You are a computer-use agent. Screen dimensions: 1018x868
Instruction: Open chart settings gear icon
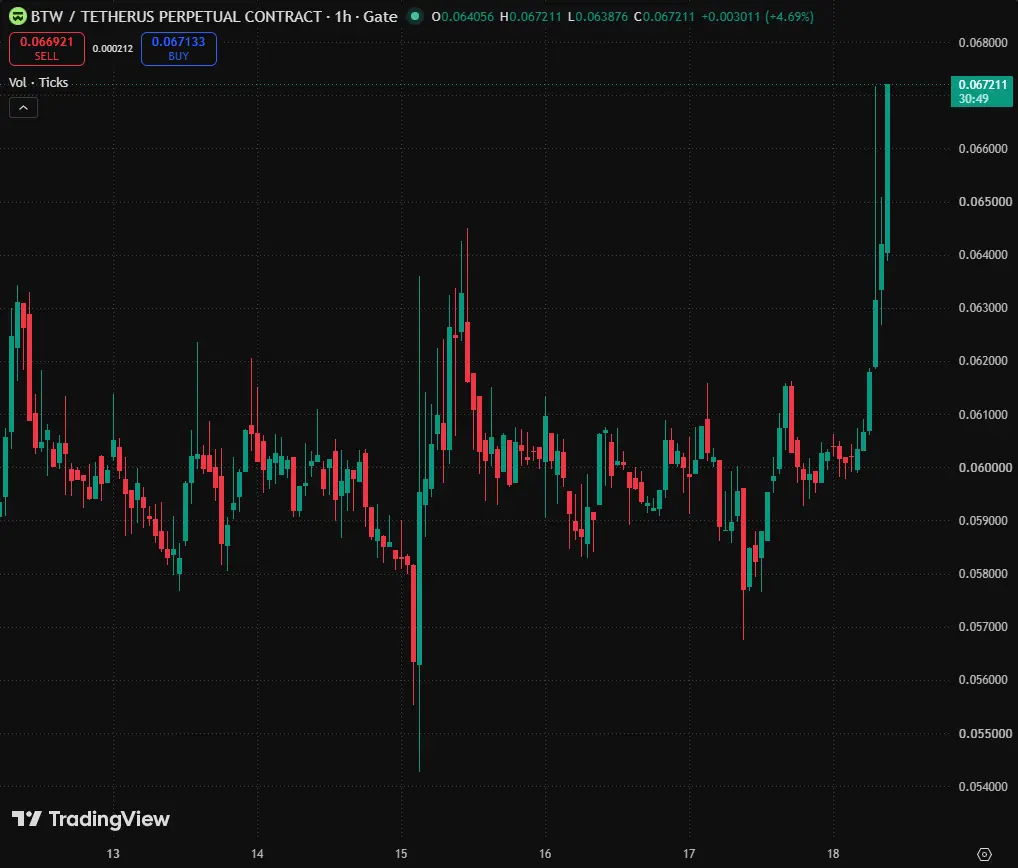point(984,854)
